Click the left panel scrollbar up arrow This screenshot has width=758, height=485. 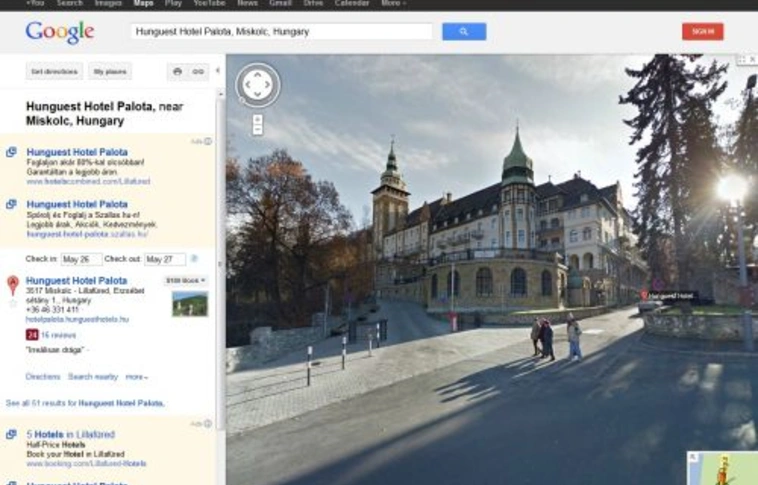(x=221, y=93)
